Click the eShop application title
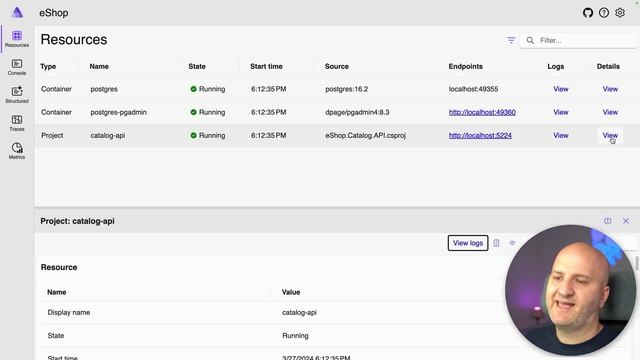The width and height of the screenshot is (640, 360). click(x=54, y=13)
